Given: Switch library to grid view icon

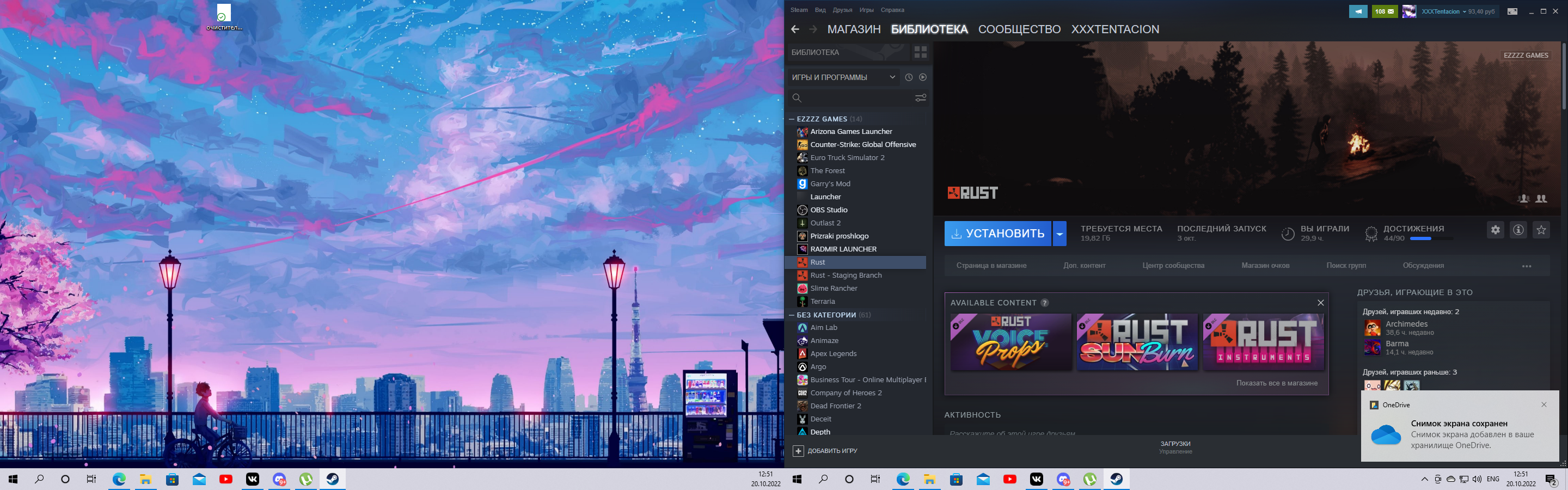Looking at the screenshot, I should [920, 52].
